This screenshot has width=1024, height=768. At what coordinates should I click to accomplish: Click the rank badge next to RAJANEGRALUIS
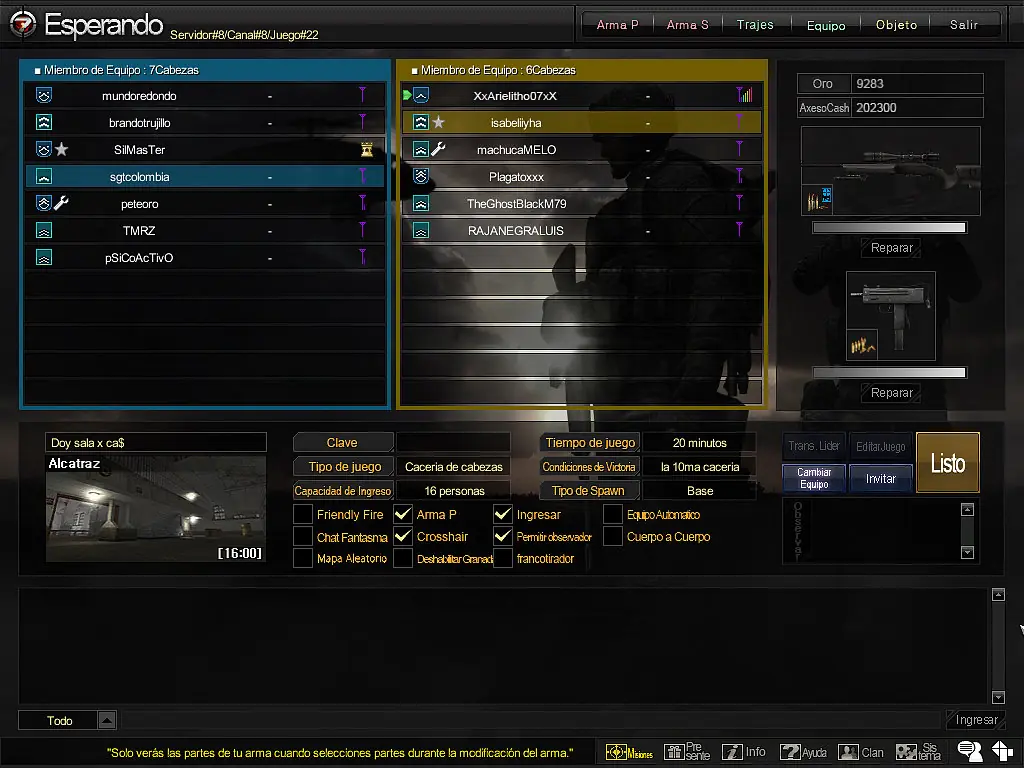tap(421, 230)
